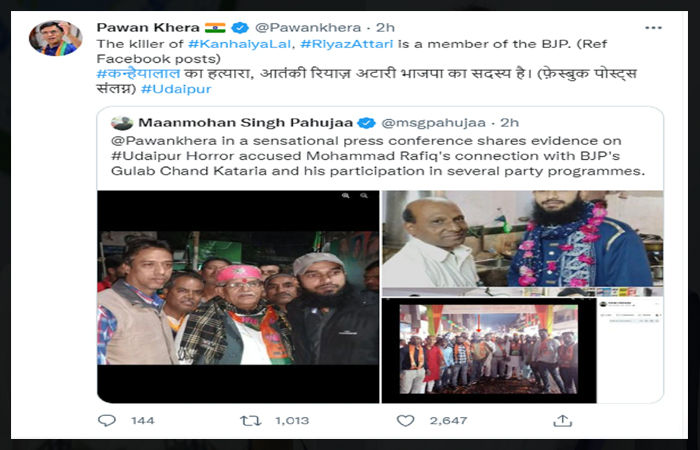
Task: Visit the @msgpahujaa handle
Action: pos(433,123)
